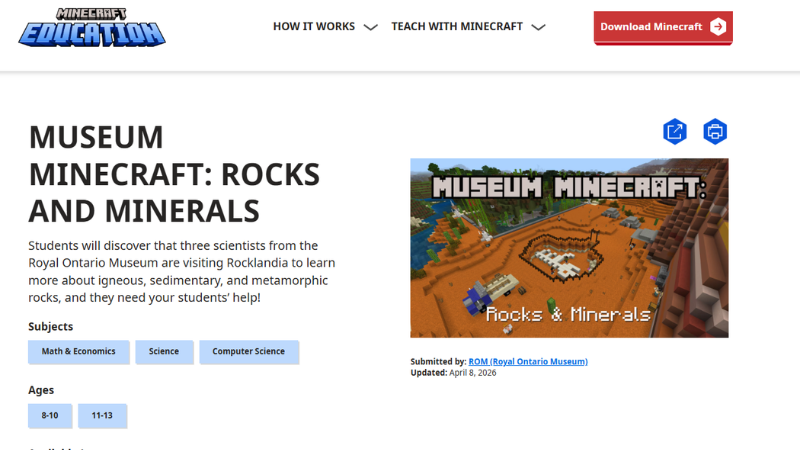The image size is (800, 450).
Task: Click the Ages label
Action: [41, 390]
